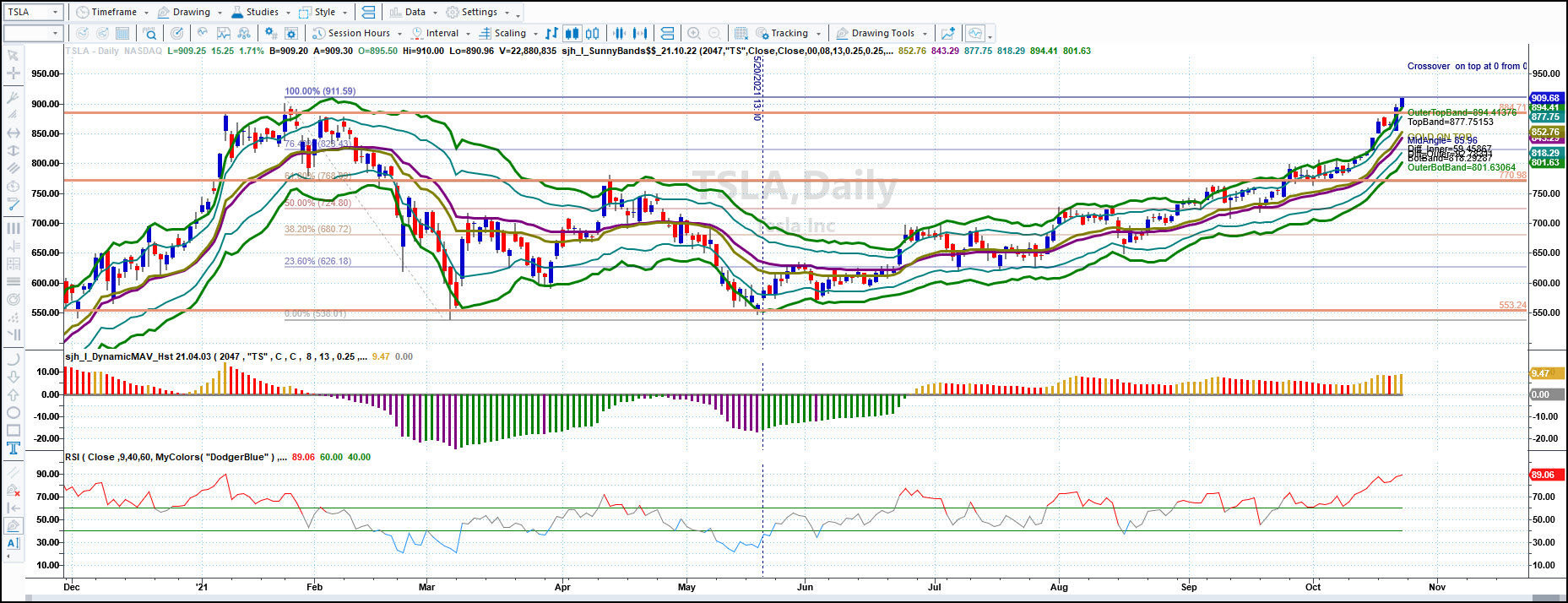
Task: Click the 100.00% (911.59) Fibonacci label
Action: (320, 91)
